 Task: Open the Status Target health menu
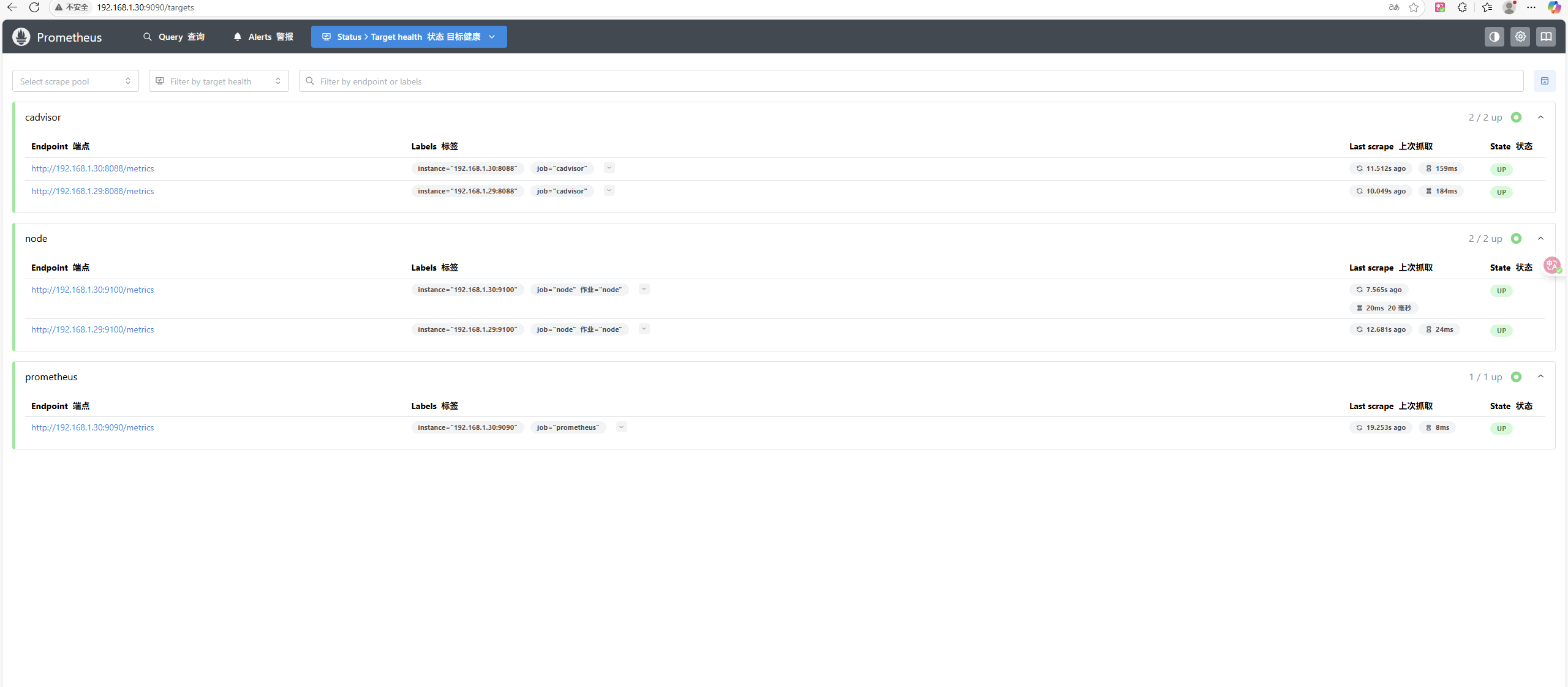tap(409, 37)
